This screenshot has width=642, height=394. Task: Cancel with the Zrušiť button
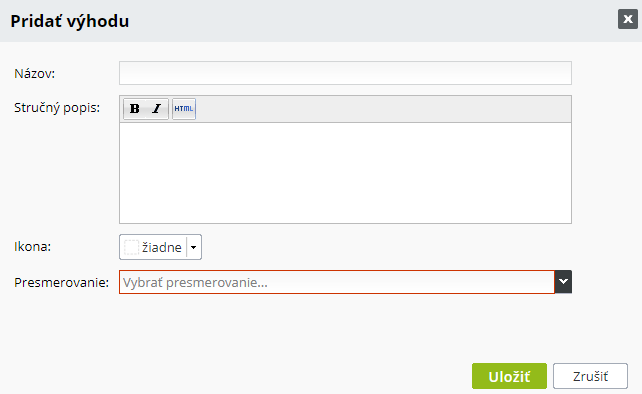pos(590,376)
